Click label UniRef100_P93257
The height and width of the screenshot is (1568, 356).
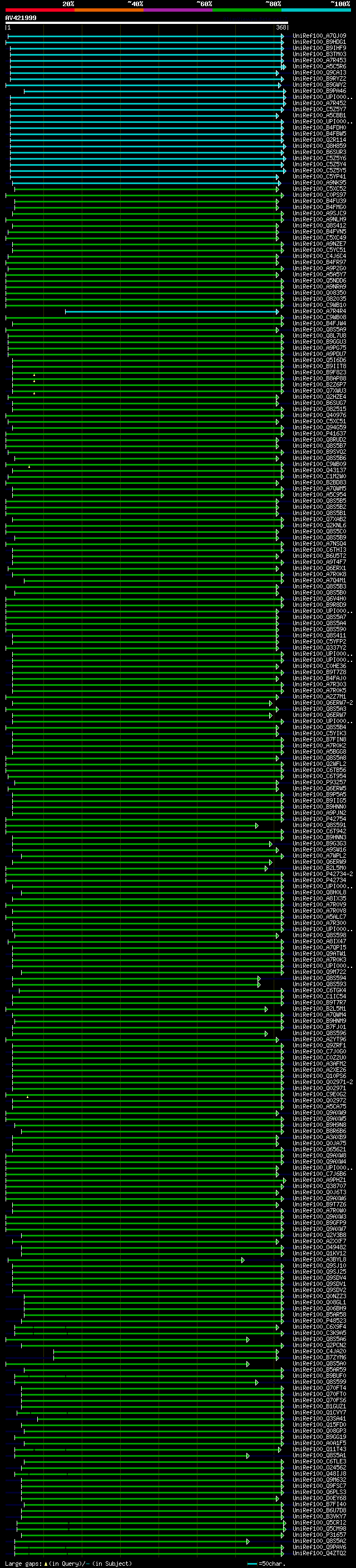click(319, 783)
